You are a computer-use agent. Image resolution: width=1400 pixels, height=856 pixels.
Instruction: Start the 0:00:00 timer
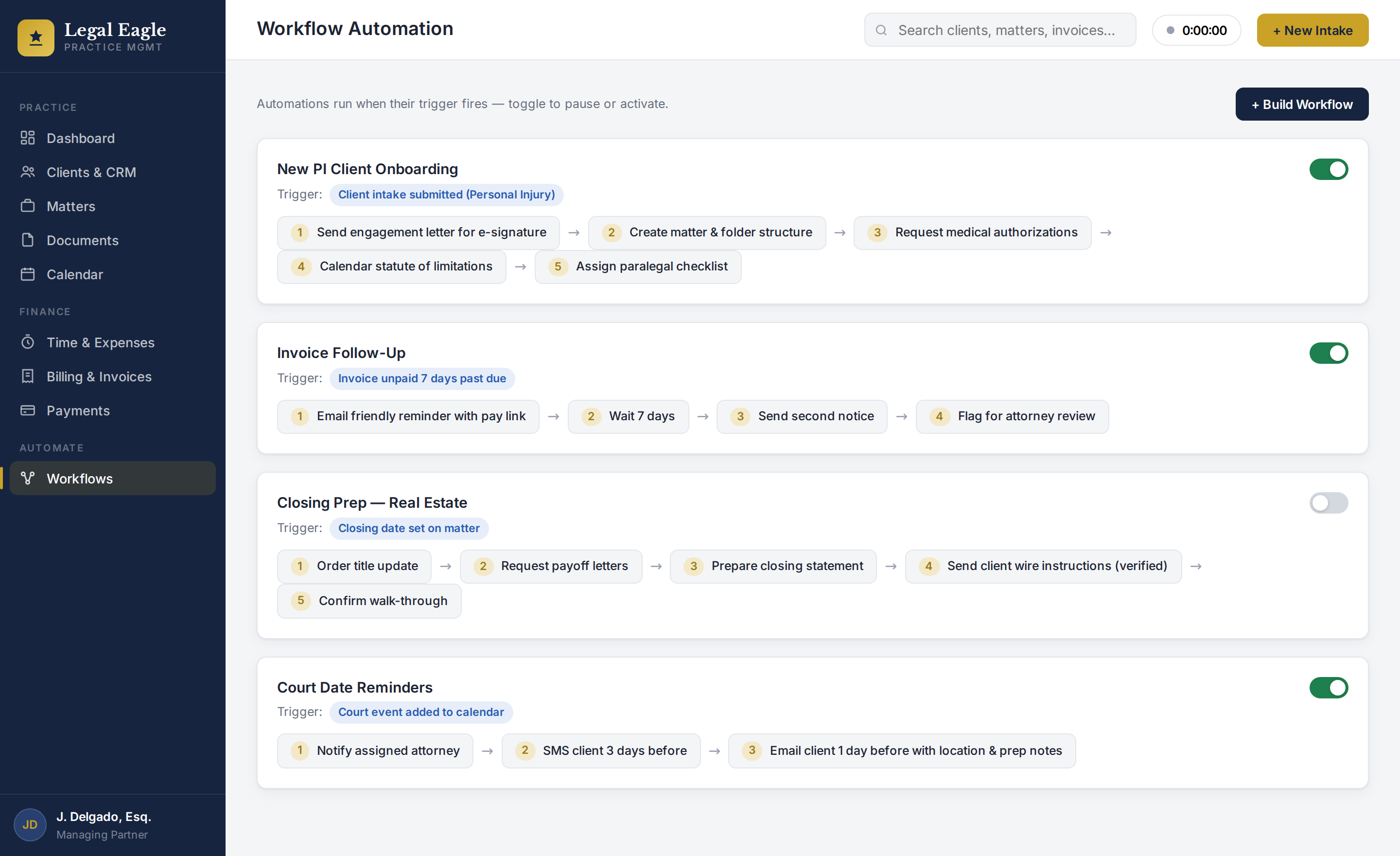[1196, 30]
